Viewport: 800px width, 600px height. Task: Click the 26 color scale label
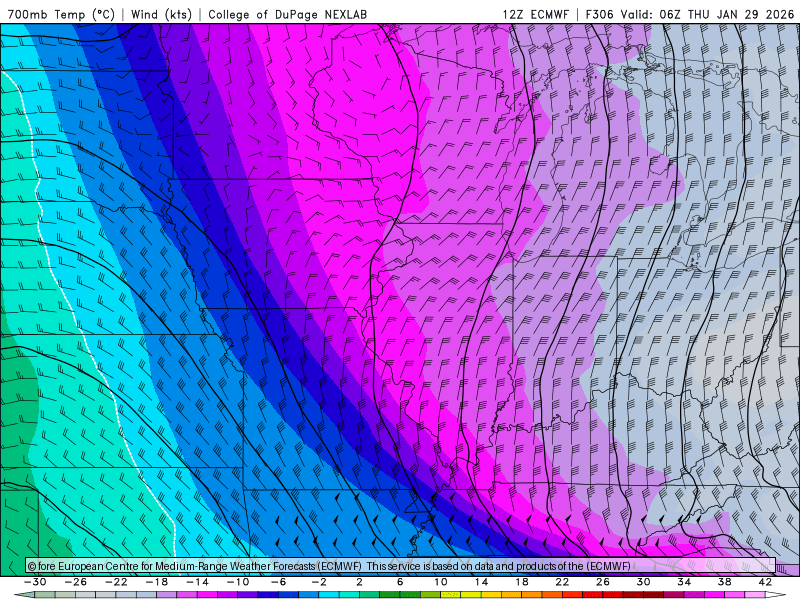pyautogui.click(x=603, y=582)
